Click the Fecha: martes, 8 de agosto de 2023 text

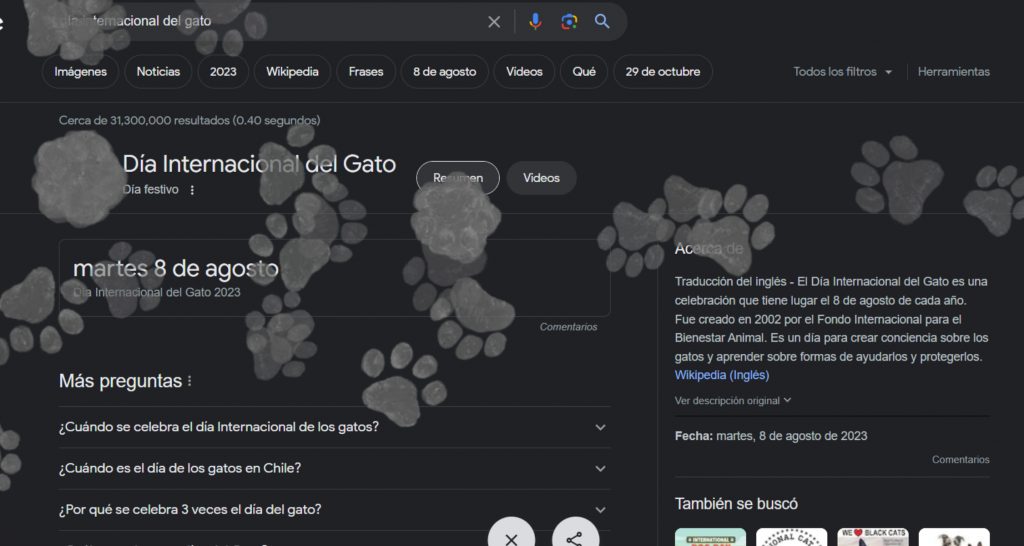click(x=771, y=436)
